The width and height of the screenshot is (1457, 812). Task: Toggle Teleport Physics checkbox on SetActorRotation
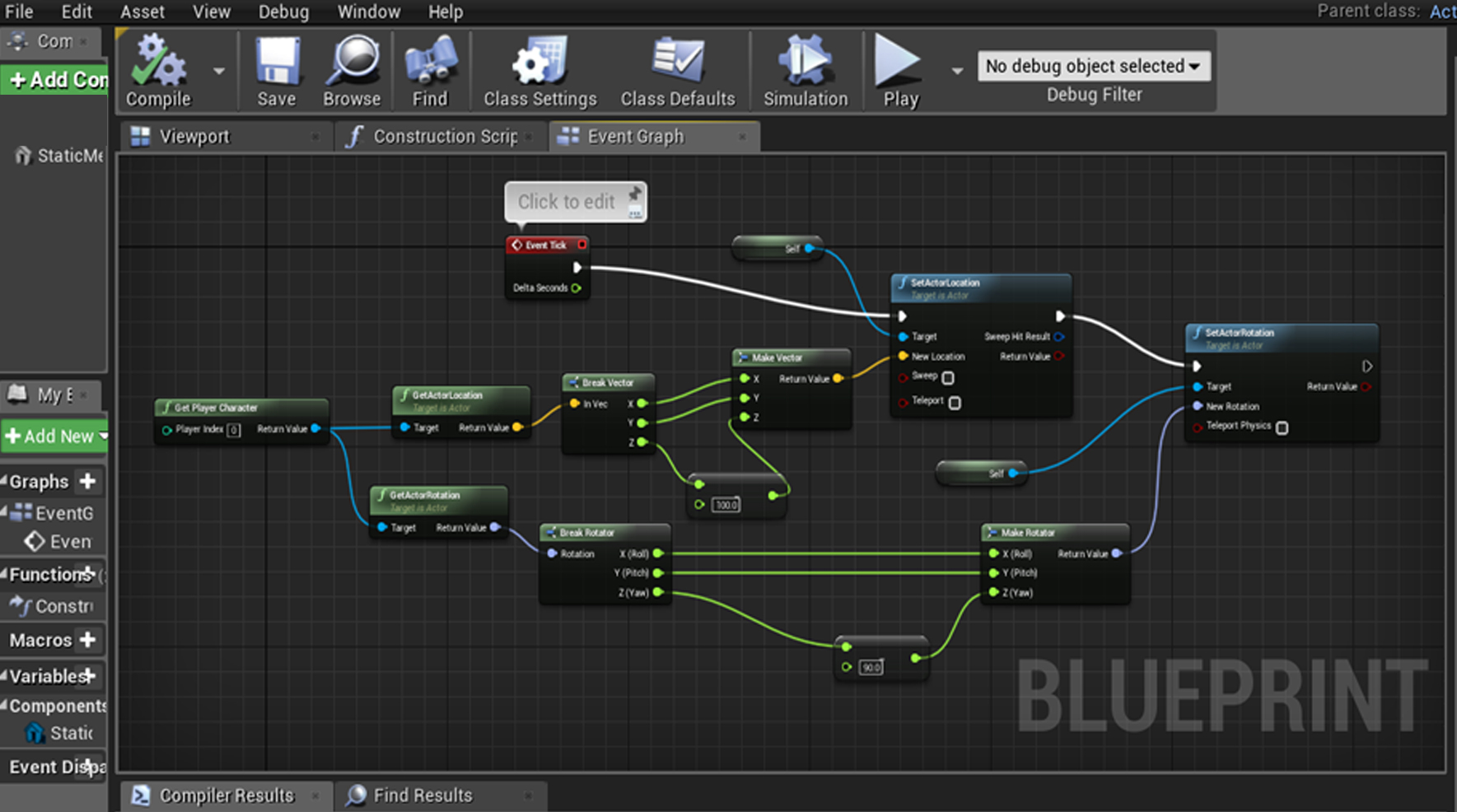tap(1282, 427)
